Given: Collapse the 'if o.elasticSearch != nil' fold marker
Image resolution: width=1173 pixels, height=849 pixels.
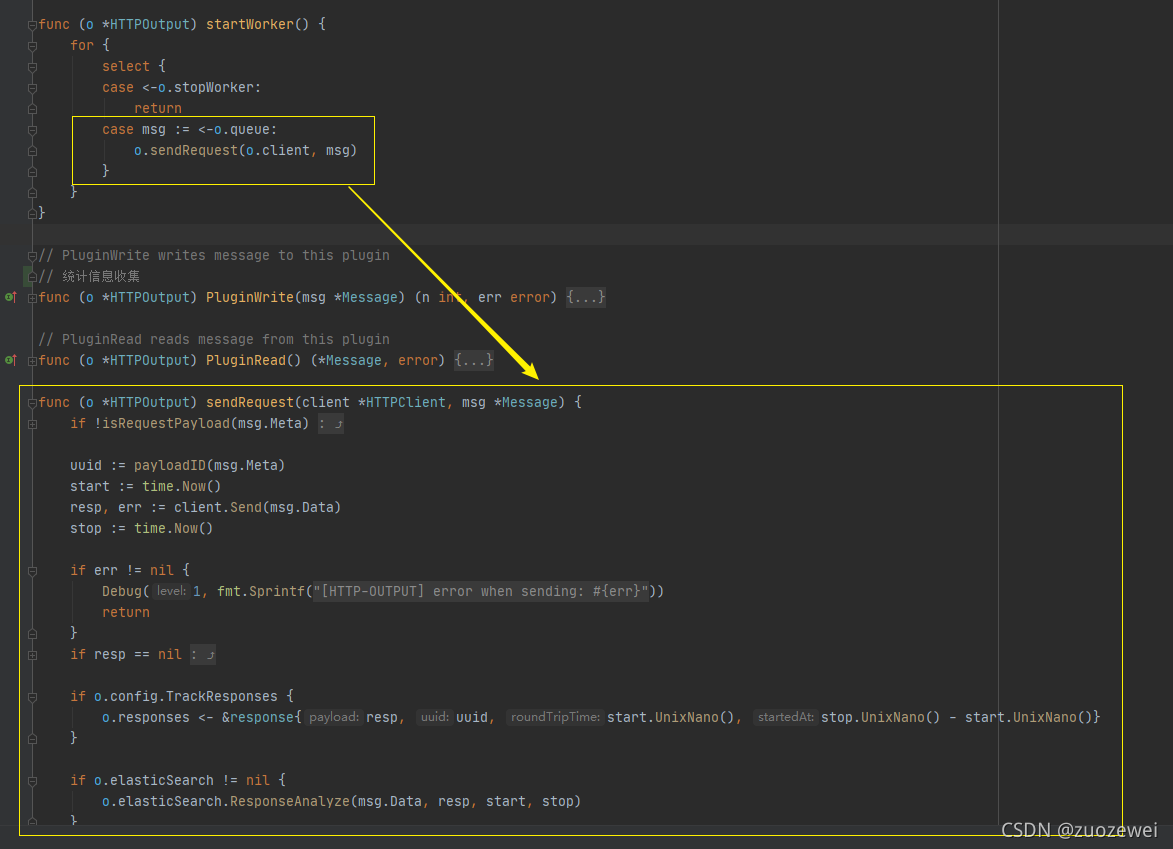Looking at the screenshot, I should (32, 780).
